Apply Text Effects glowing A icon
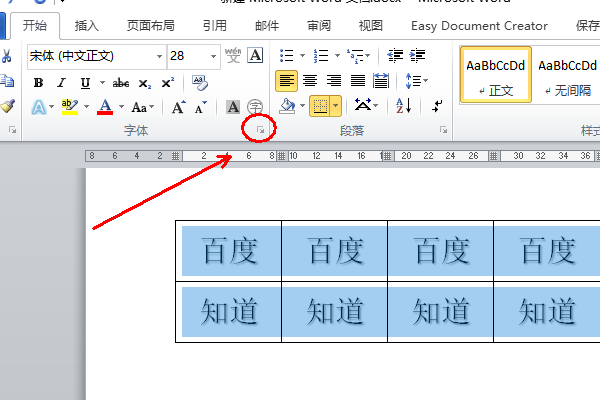The height and width of the screenshot is (400, 600). pyautogui.click(x=39, y=107)
